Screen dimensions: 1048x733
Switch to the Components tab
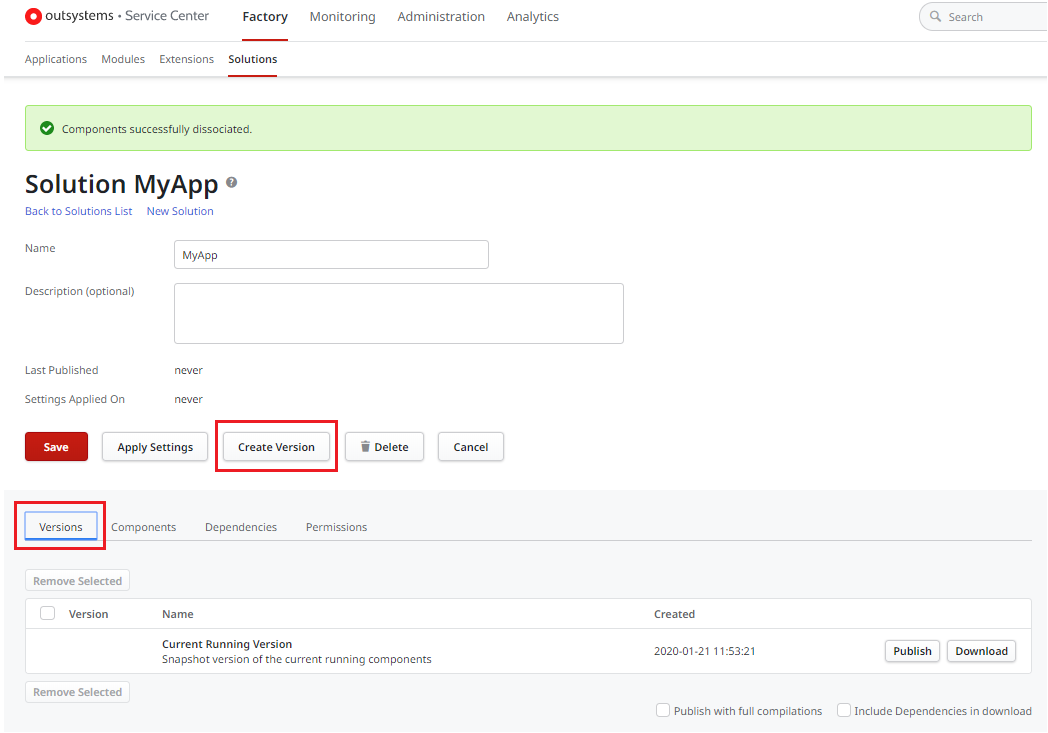click(143, 526)
